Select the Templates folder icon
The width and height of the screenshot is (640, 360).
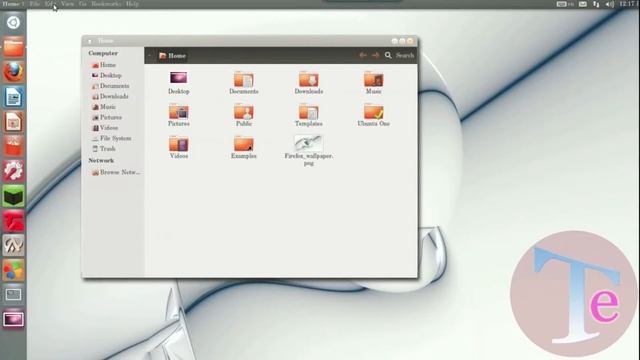pyautogui.click(x=309, y=111)
